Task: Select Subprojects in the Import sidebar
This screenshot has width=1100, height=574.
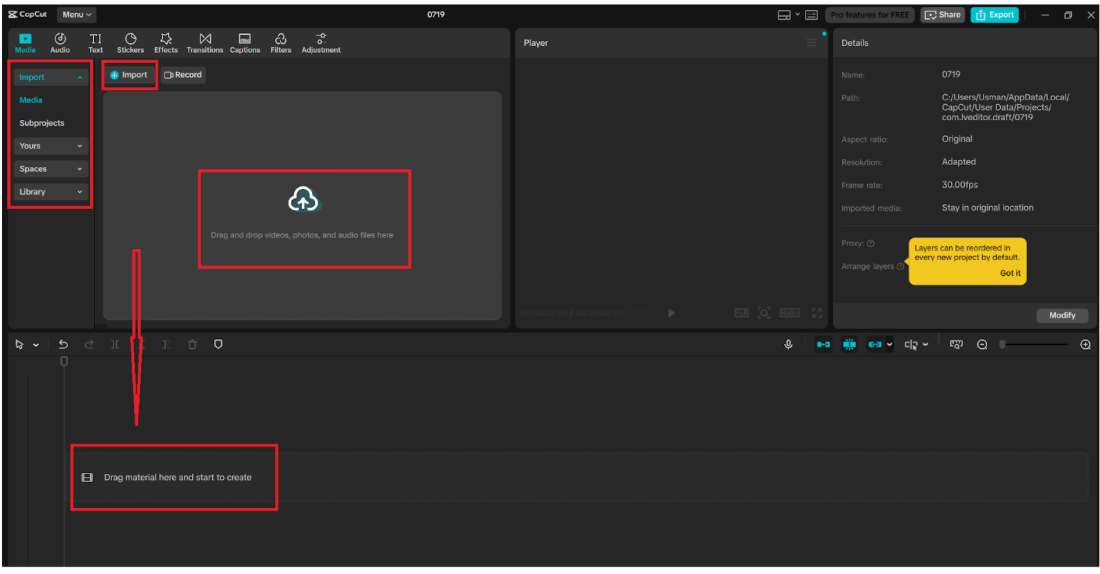Action: point(42,123)
